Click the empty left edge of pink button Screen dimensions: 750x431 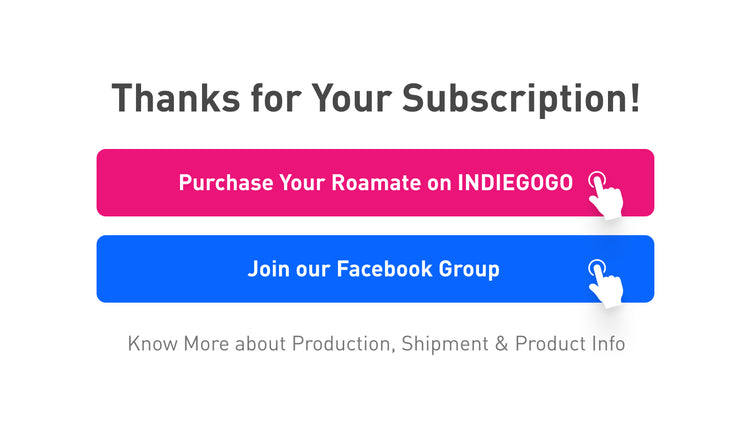point(136,183)
